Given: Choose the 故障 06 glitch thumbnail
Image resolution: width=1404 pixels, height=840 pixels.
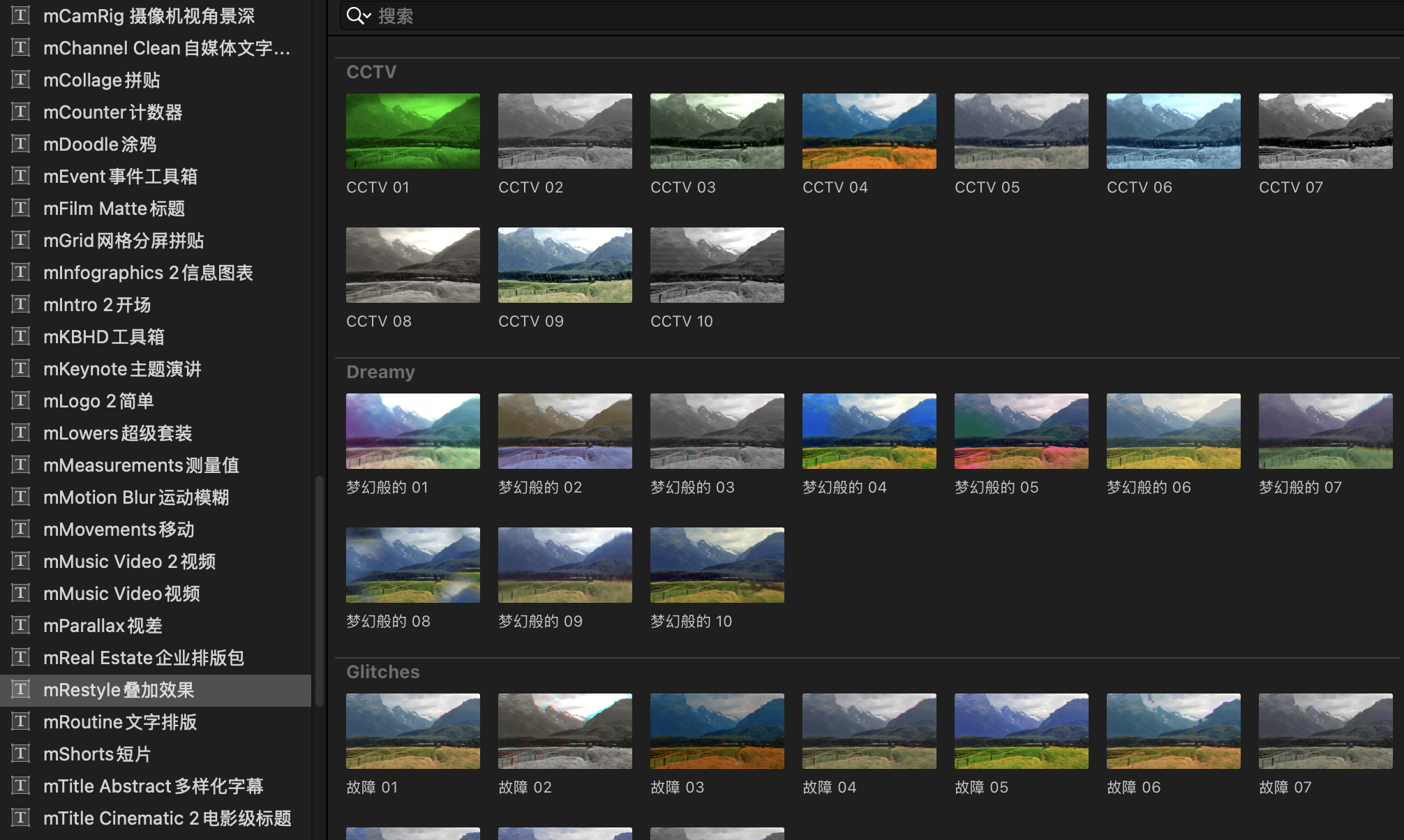Looking at the screenshot, I should pos(1174,731).
